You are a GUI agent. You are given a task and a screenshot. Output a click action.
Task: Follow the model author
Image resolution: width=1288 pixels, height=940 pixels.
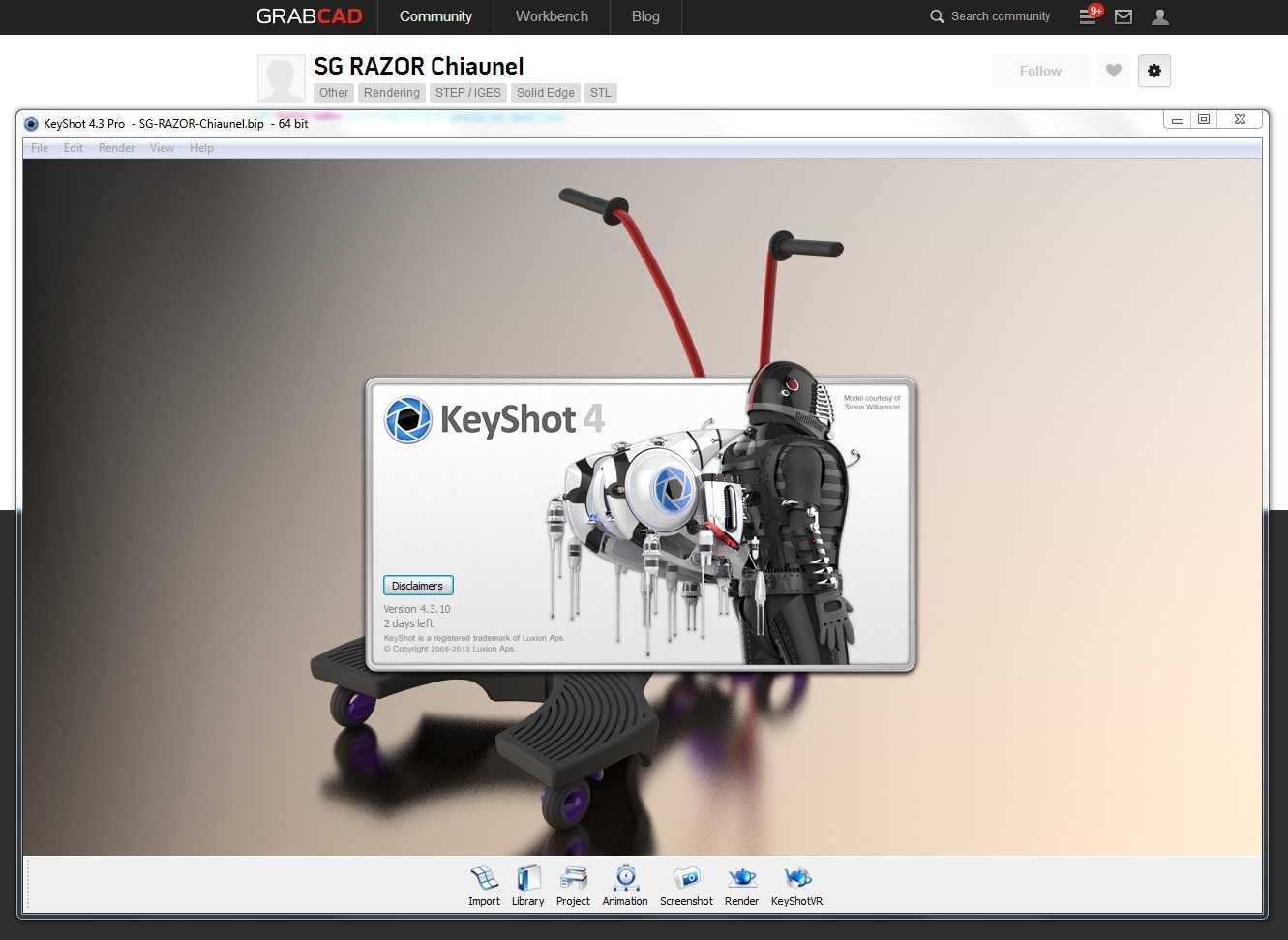point(1040,71)
